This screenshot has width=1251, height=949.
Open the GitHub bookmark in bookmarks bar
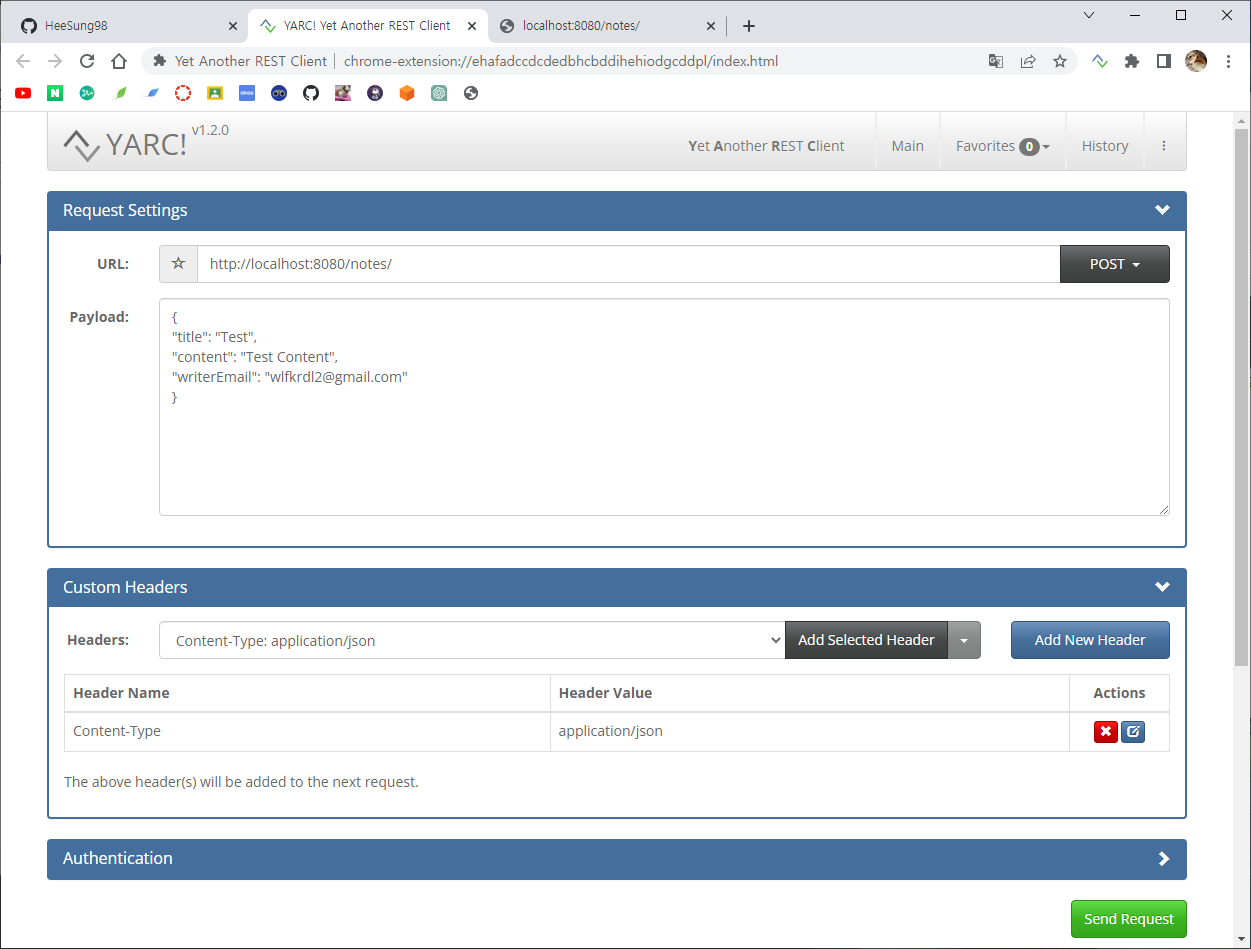pos(311,93)
